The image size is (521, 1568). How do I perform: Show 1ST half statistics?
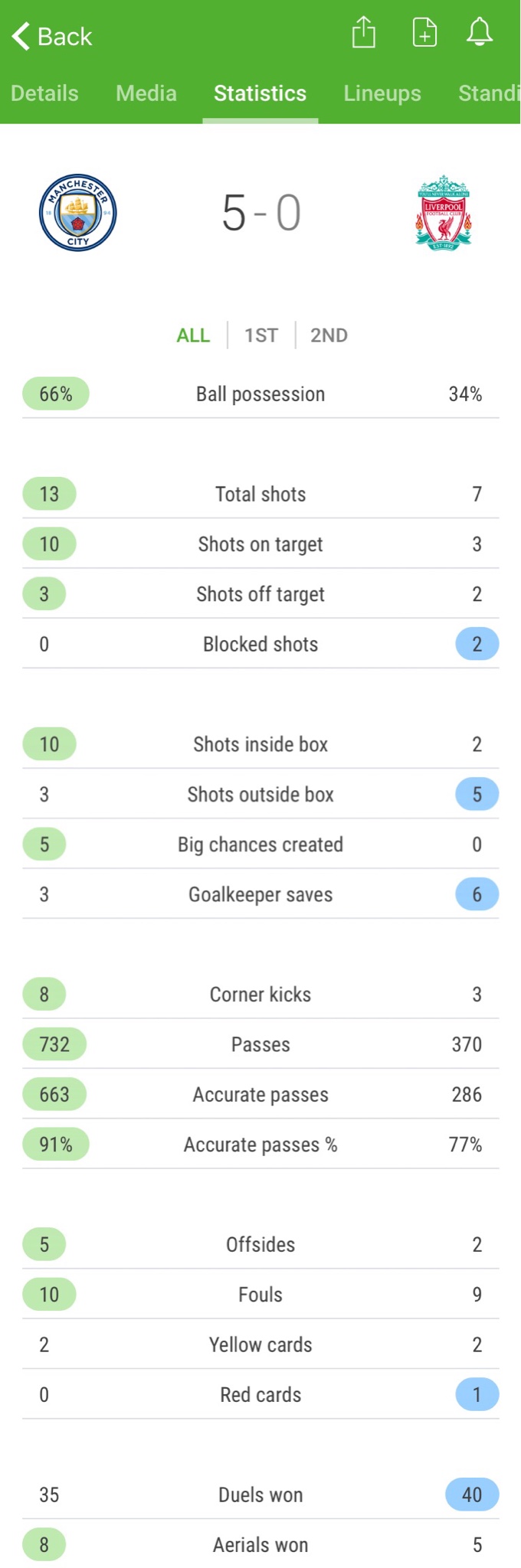point(261,335)
